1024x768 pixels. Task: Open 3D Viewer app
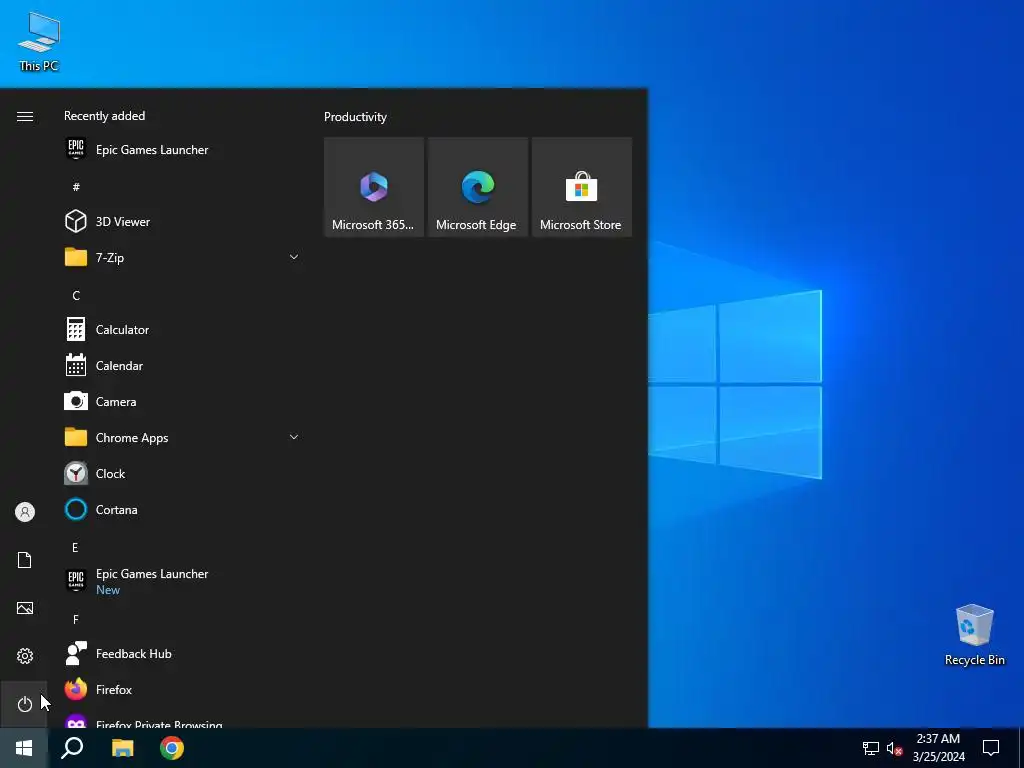coord(183,221)
